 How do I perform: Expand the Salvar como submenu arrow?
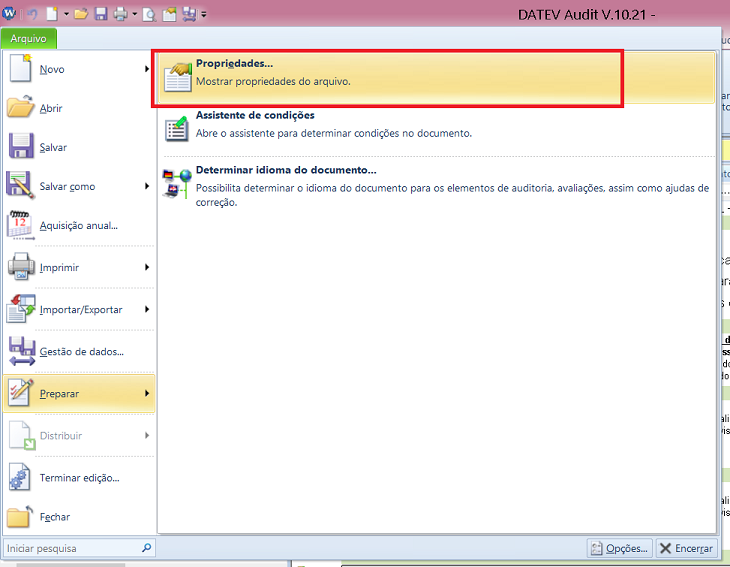pyautogui.click(x=147, y=186)
